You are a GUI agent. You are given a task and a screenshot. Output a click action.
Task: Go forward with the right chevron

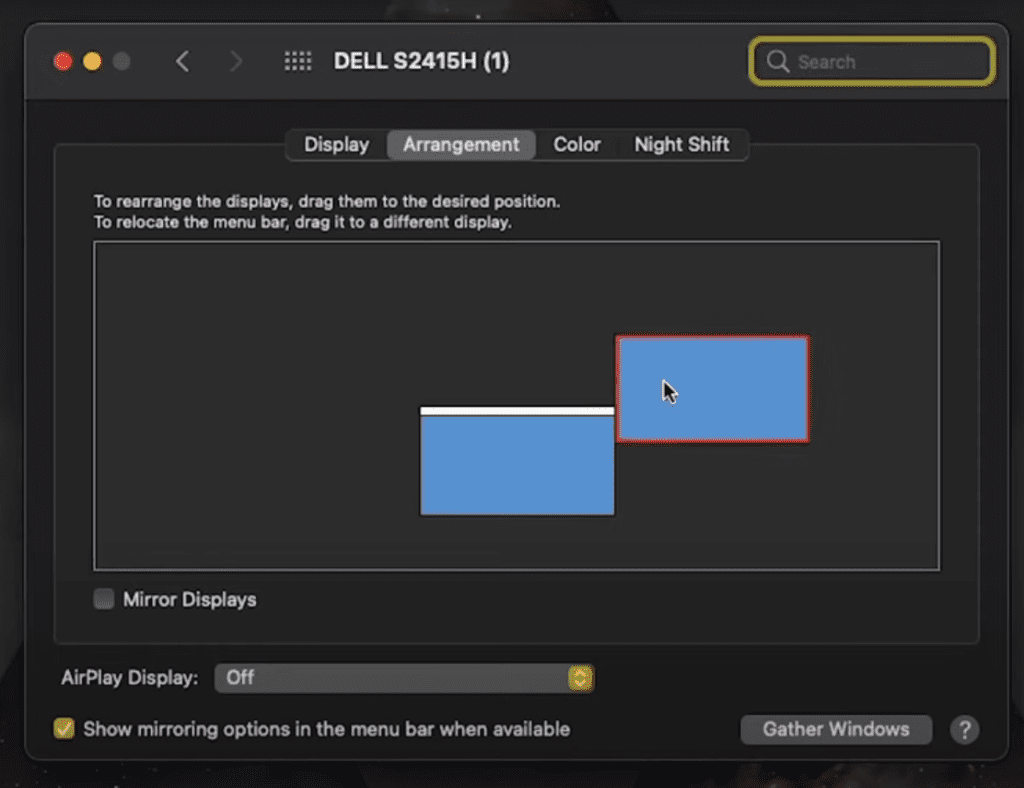tap(236, 61)
